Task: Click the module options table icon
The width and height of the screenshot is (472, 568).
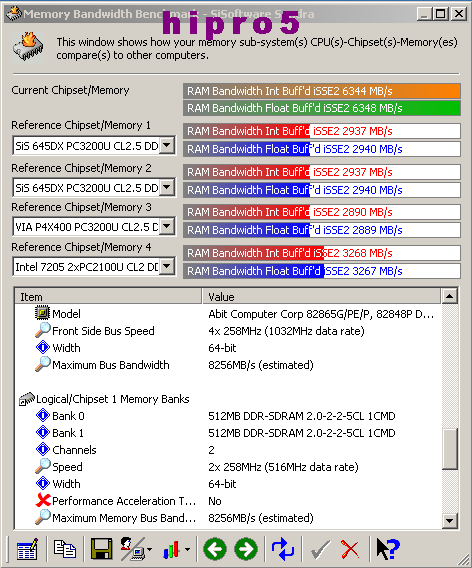Action: pyautogui.click(x=27, y=549)
